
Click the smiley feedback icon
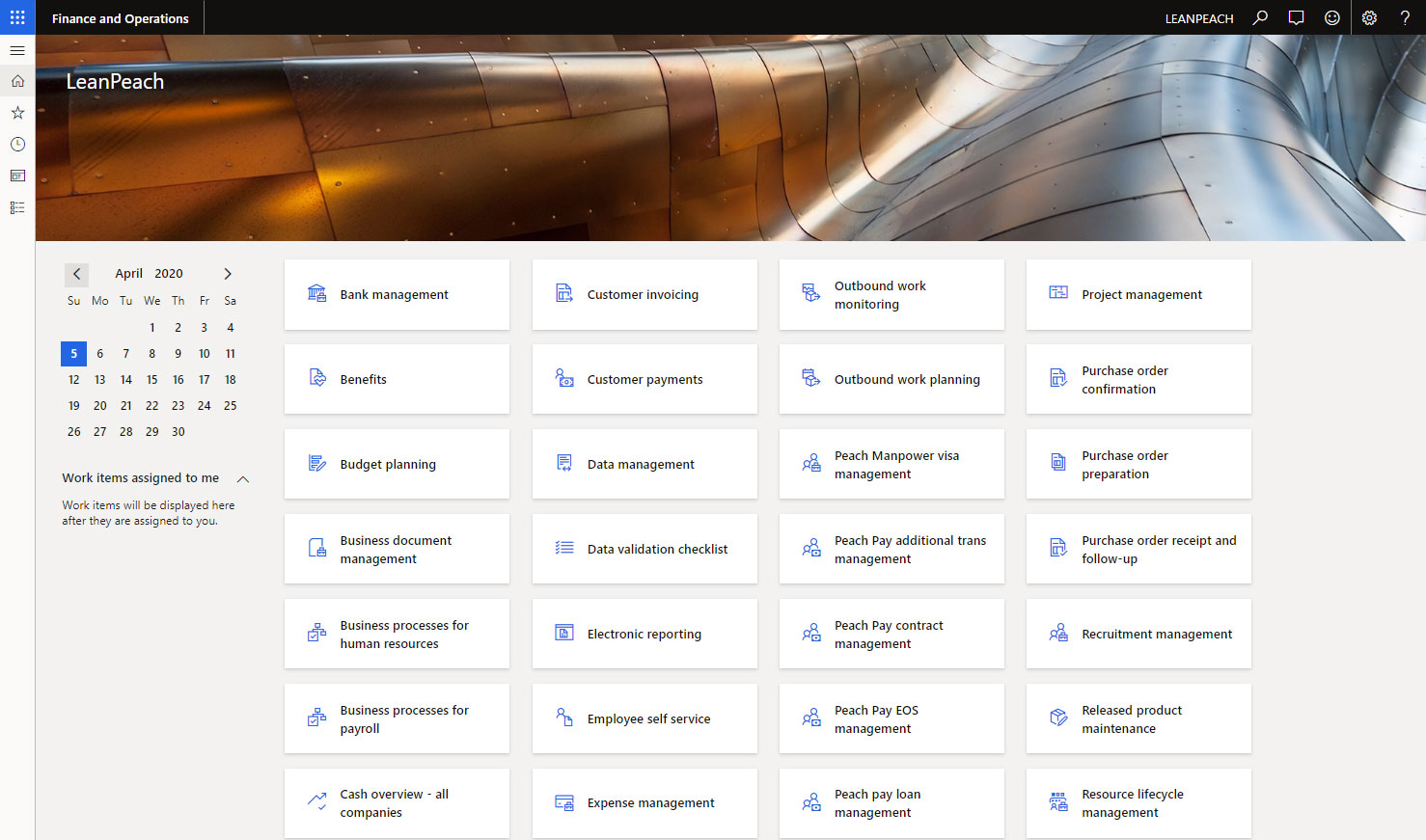click(x=1331, y=17)
